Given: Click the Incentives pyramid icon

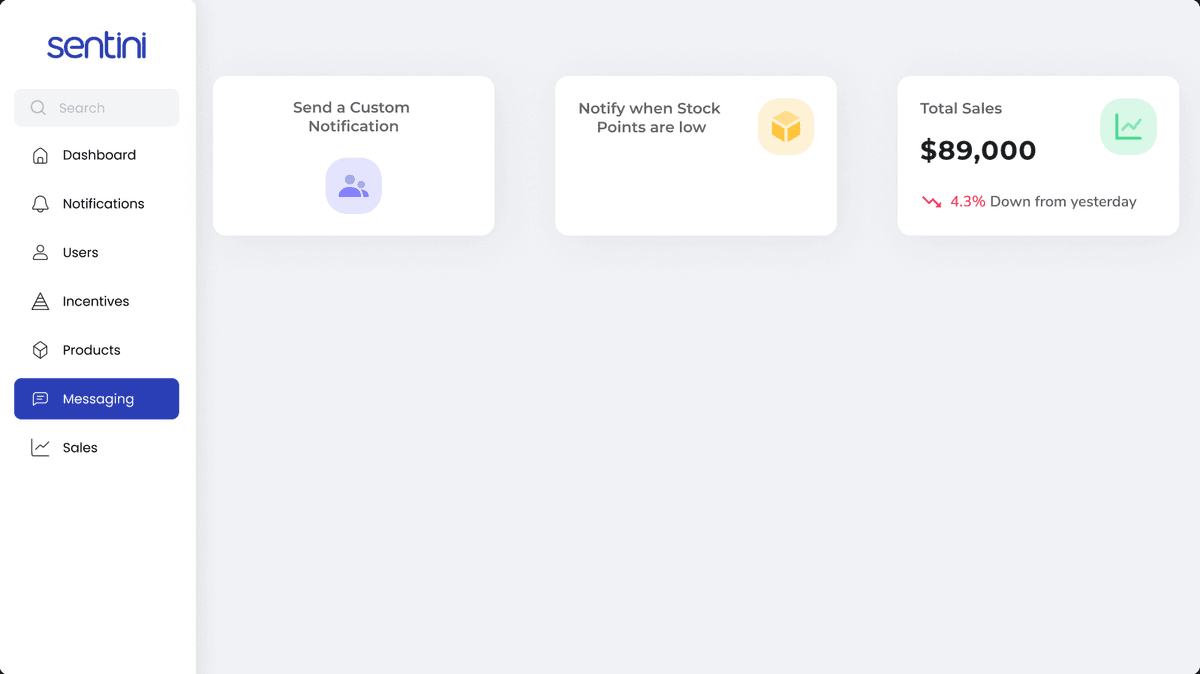Looking at the screenshot, I should click(x=40, y=301).
